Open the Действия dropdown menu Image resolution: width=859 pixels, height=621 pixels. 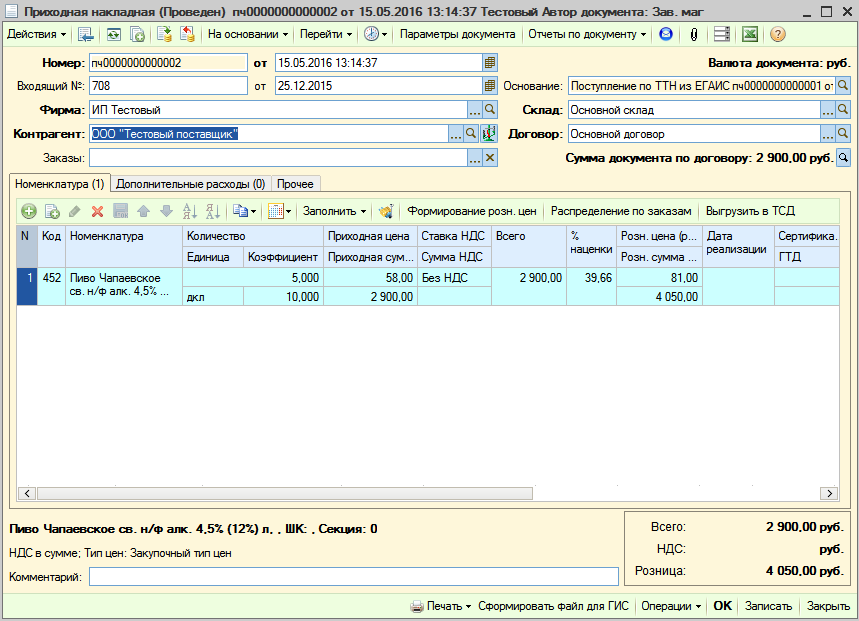point(37,34)
